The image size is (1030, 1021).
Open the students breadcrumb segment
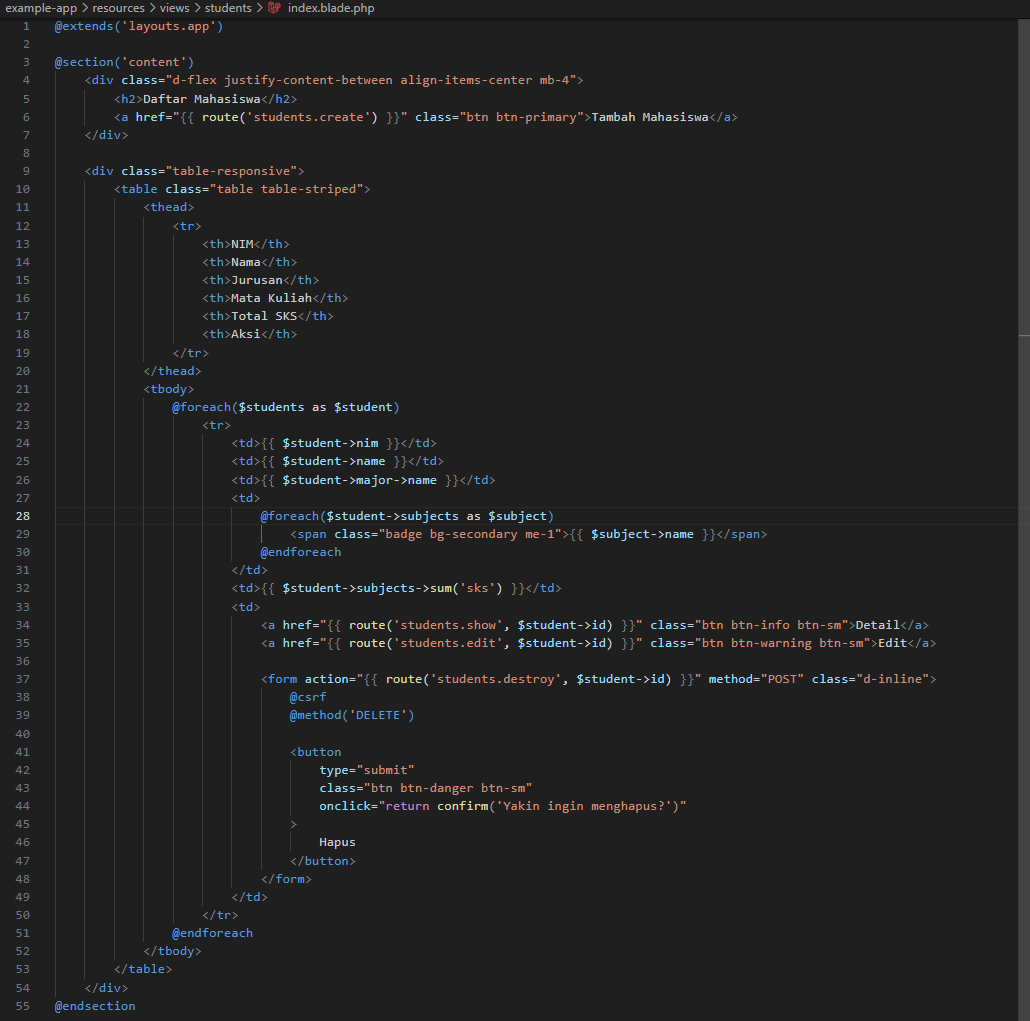(x=228, y=8)
